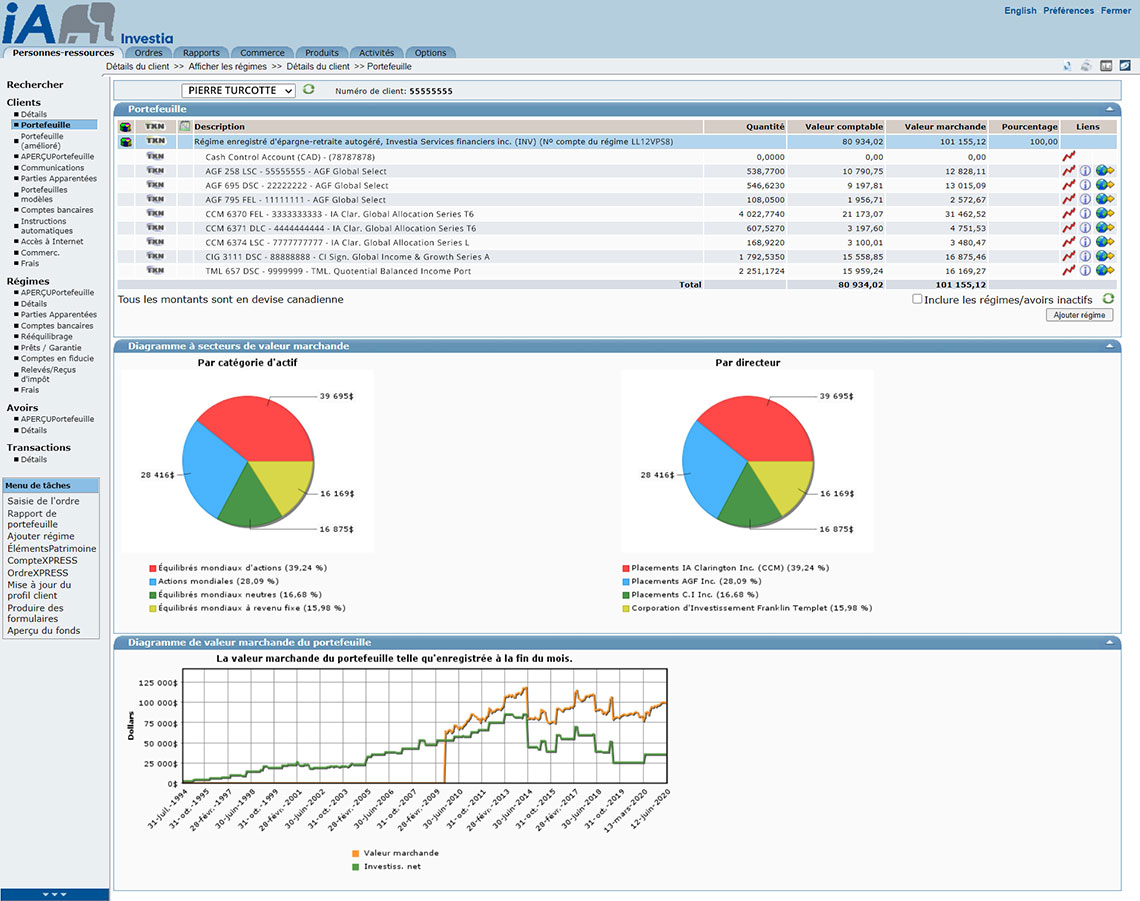Collapse the Diagramme à secteurs panel

click(x=1109, y=346)
